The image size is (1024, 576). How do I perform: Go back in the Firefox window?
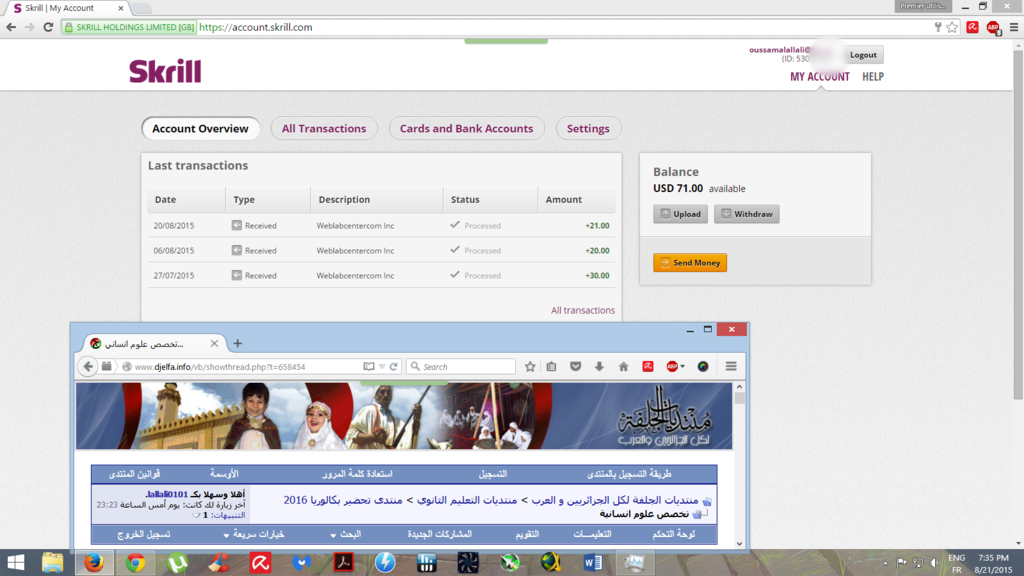point(88,366)
